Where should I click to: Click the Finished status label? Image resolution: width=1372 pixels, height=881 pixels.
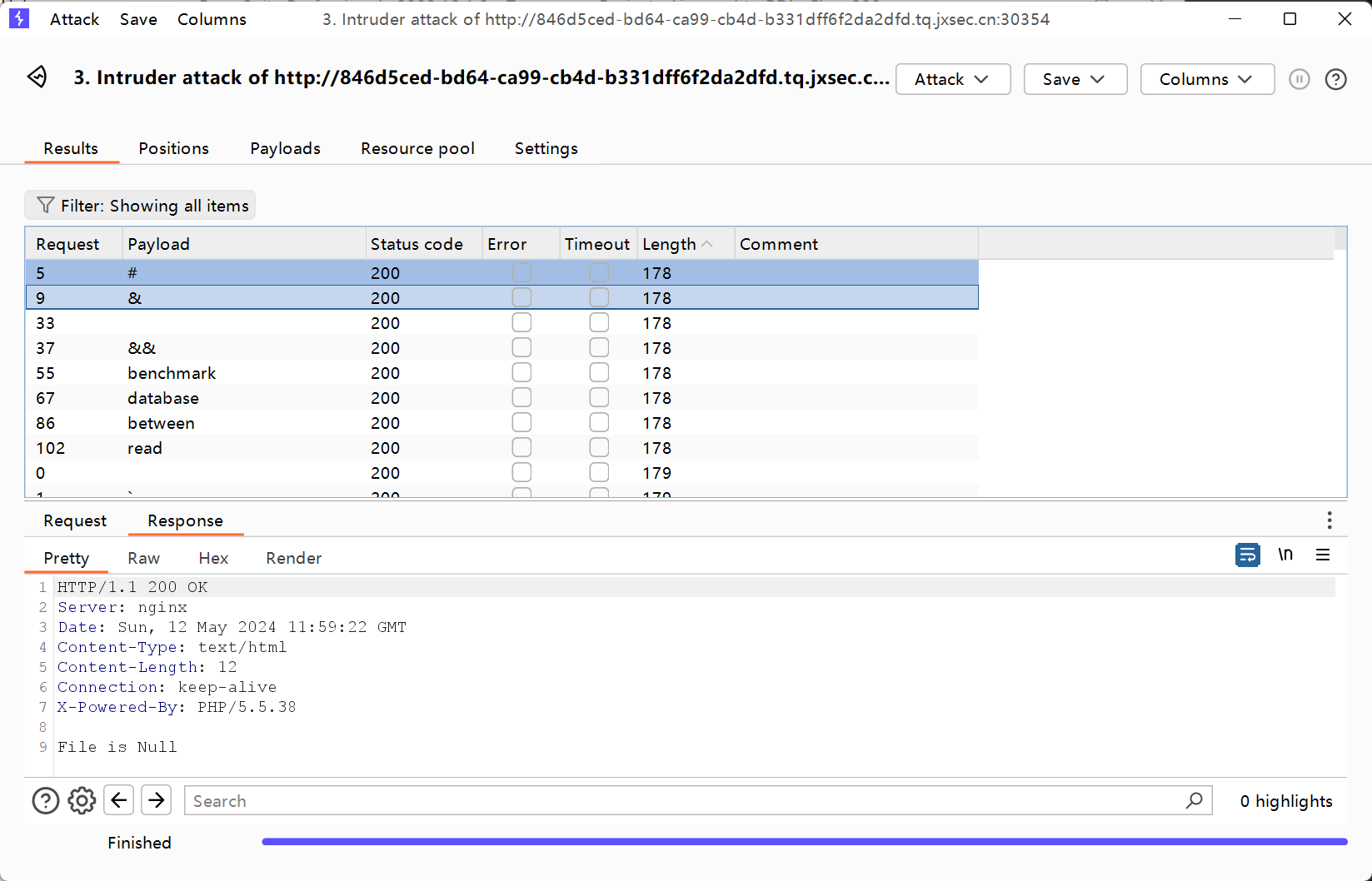click(139, 842)
